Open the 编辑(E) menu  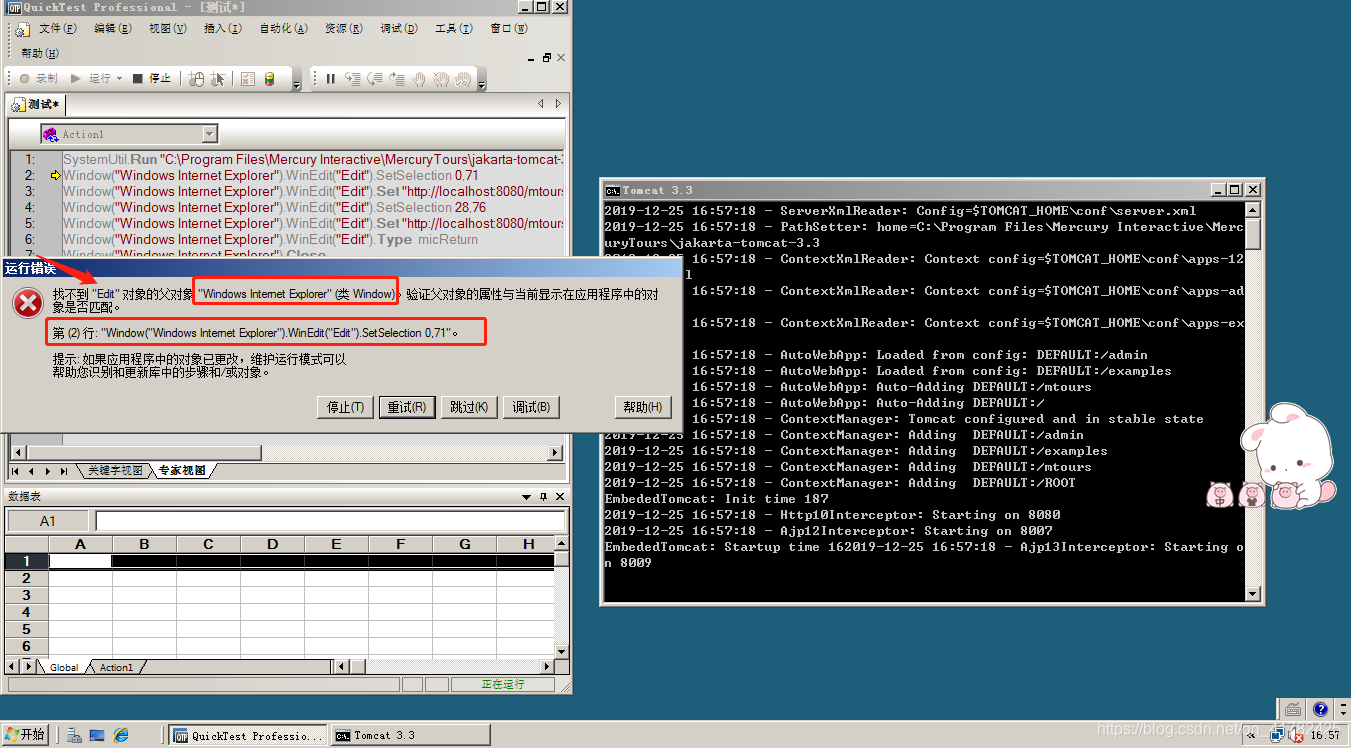click(x=112, y=29)
